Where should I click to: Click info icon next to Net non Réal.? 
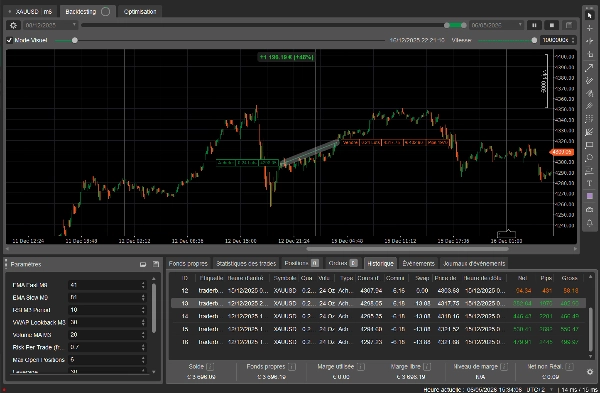point(569,367)
